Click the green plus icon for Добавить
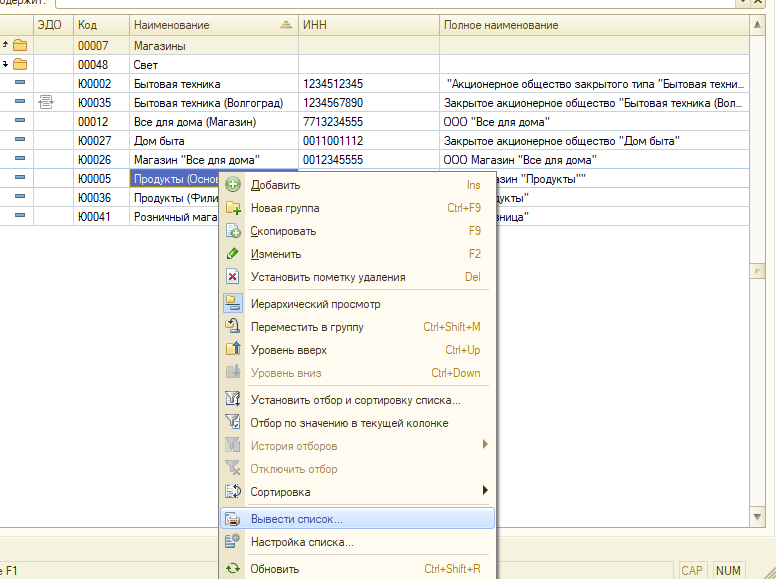The image size is (776, 579). 233,185
